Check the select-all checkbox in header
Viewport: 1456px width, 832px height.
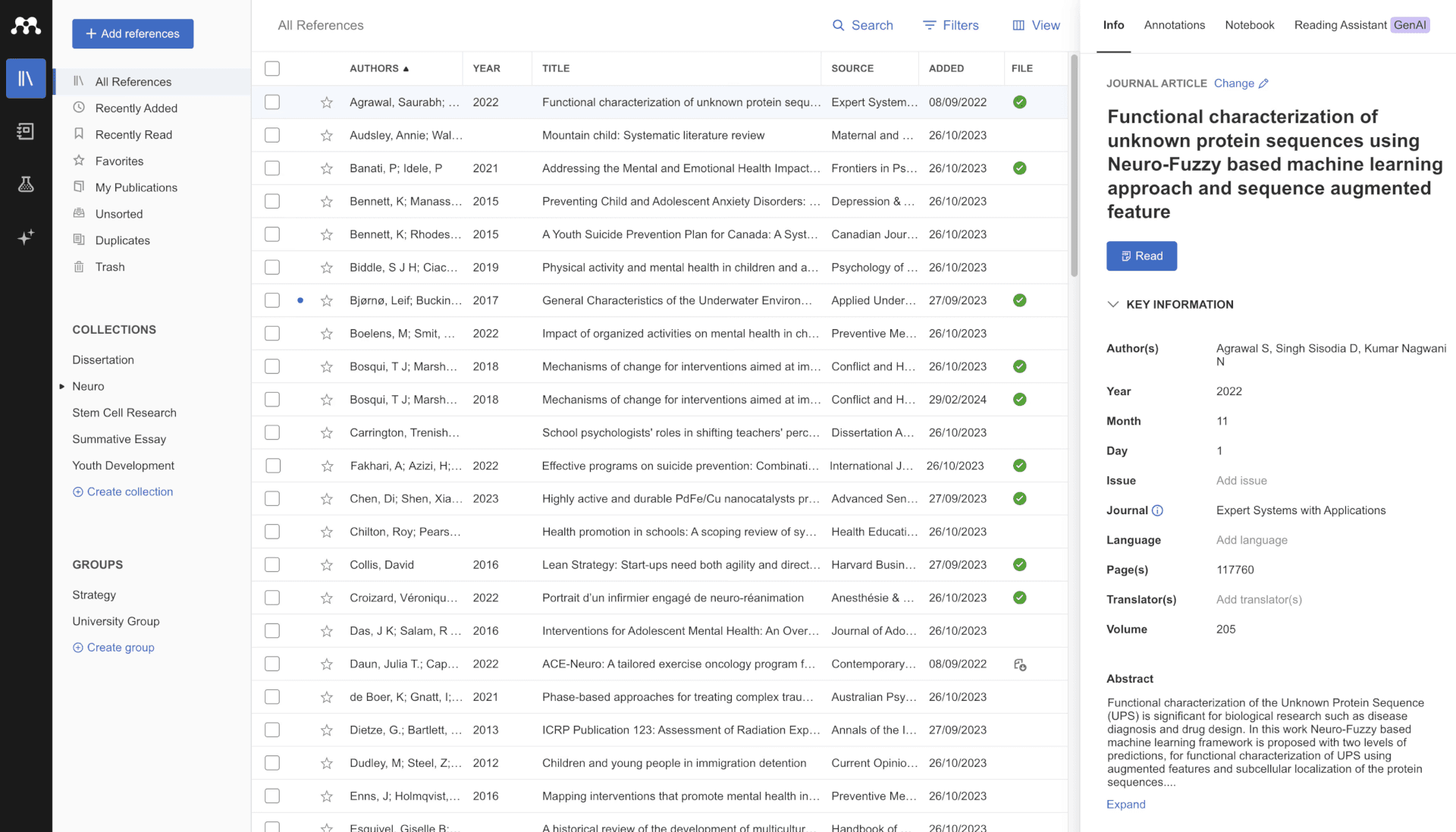[272, 68]
